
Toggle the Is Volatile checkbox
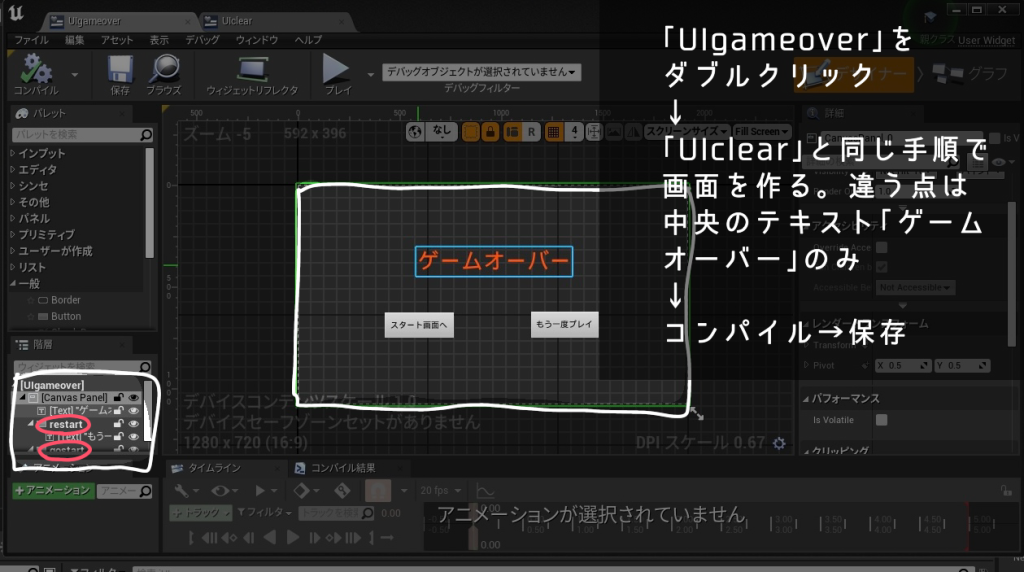(881, 420)
